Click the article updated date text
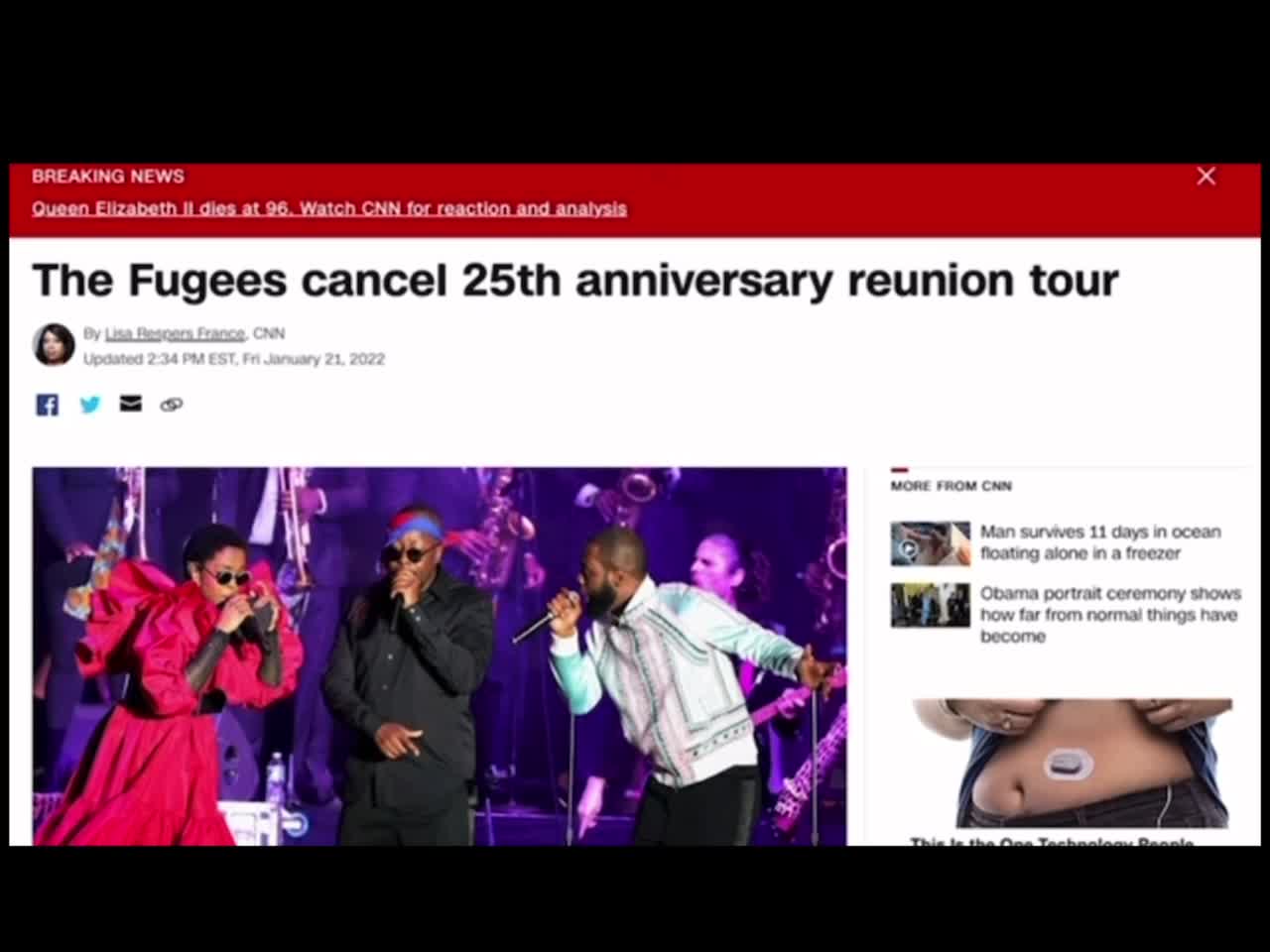The width and height of the screenshot is (1270, 952). tap(234, 359)
